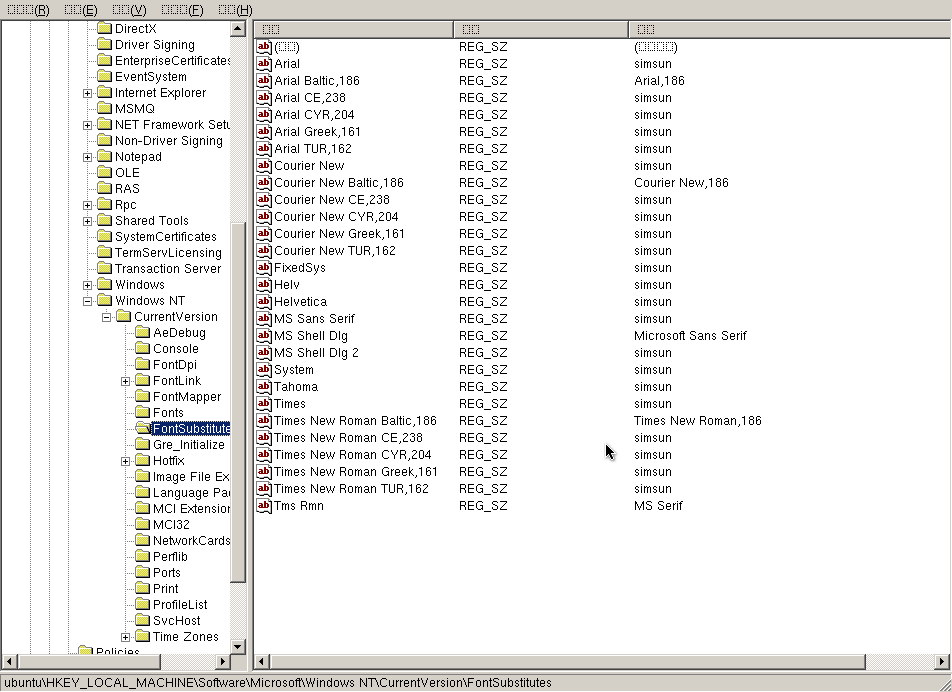Open the menu marked (E)

[81, 10]
